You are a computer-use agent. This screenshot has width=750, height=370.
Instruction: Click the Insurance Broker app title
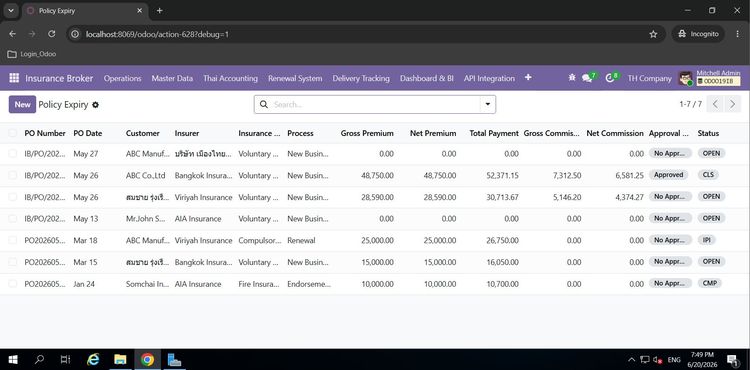click(59, 78)
